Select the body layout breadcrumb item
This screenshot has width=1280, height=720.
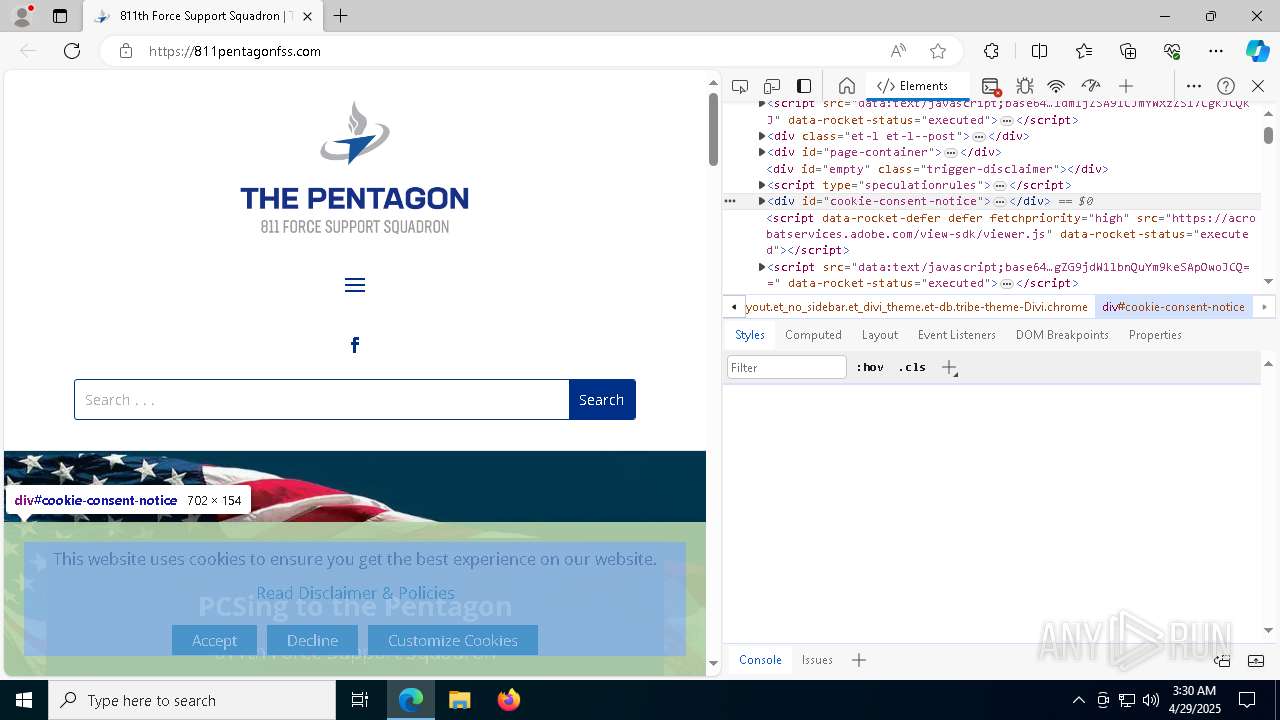(x=917, y=307)
